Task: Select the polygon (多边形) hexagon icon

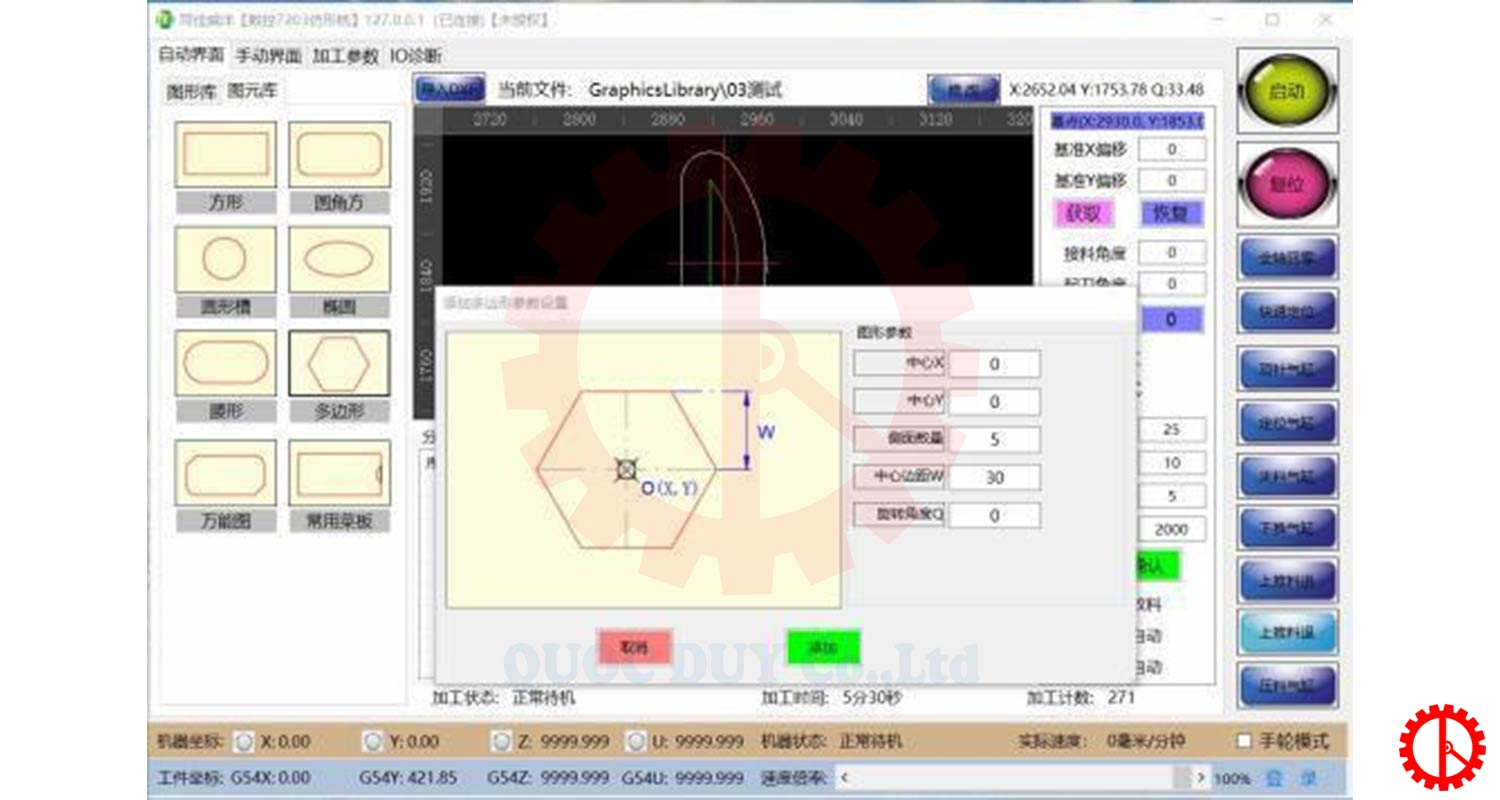Action: [x=339, y=363]
